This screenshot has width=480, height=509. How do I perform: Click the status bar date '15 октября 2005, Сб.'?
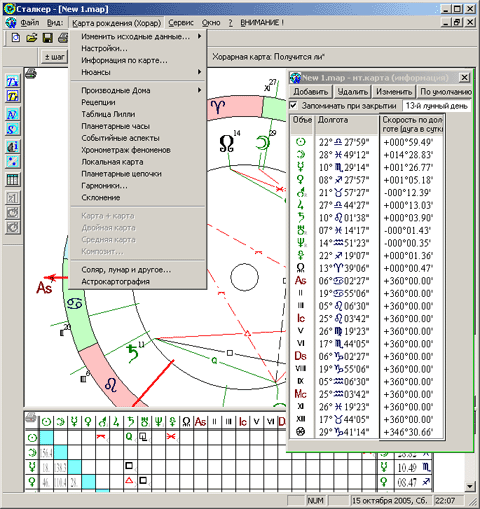[390, 500]
